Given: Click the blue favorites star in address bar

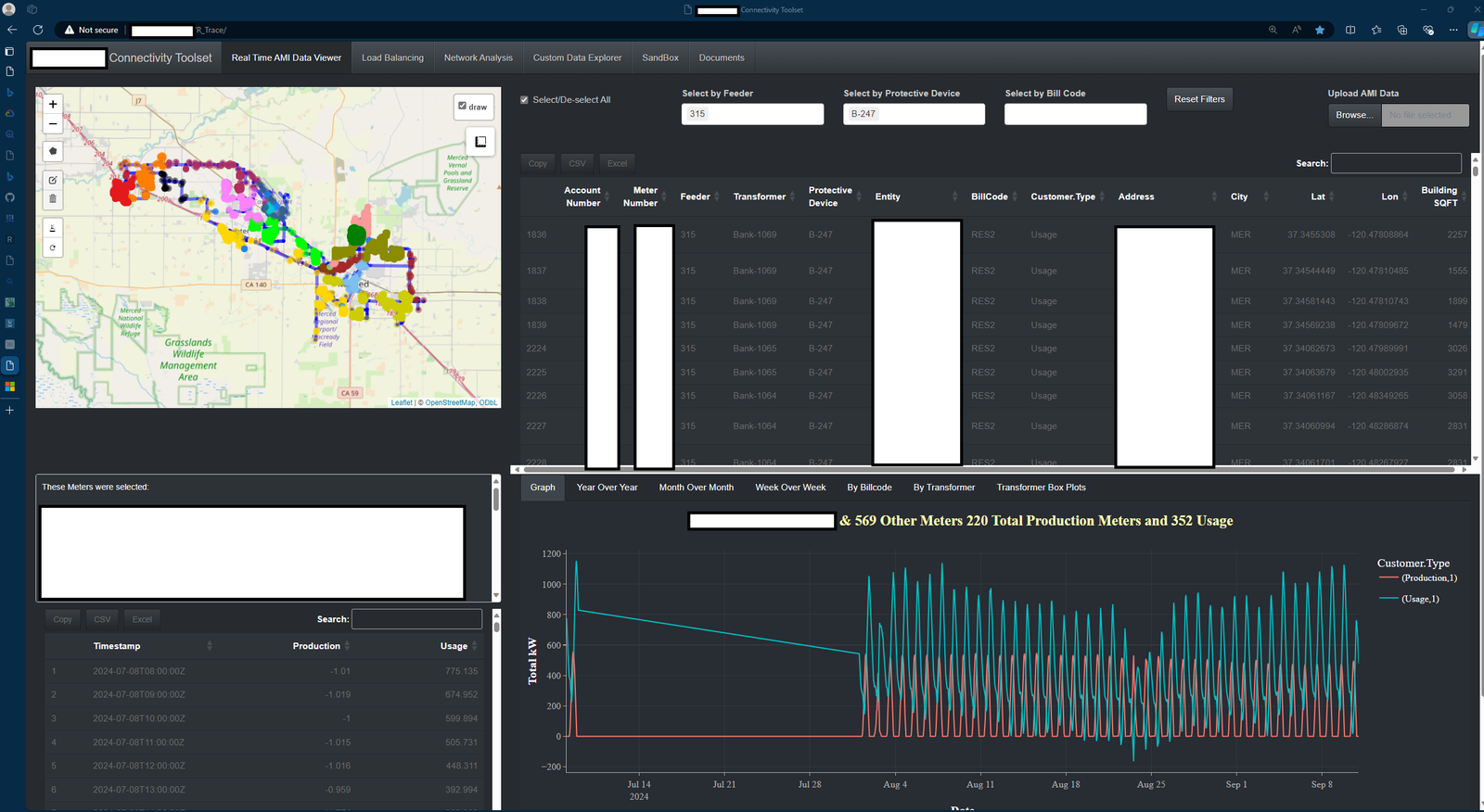Looking at the screenshot, I should (1320, 30).
